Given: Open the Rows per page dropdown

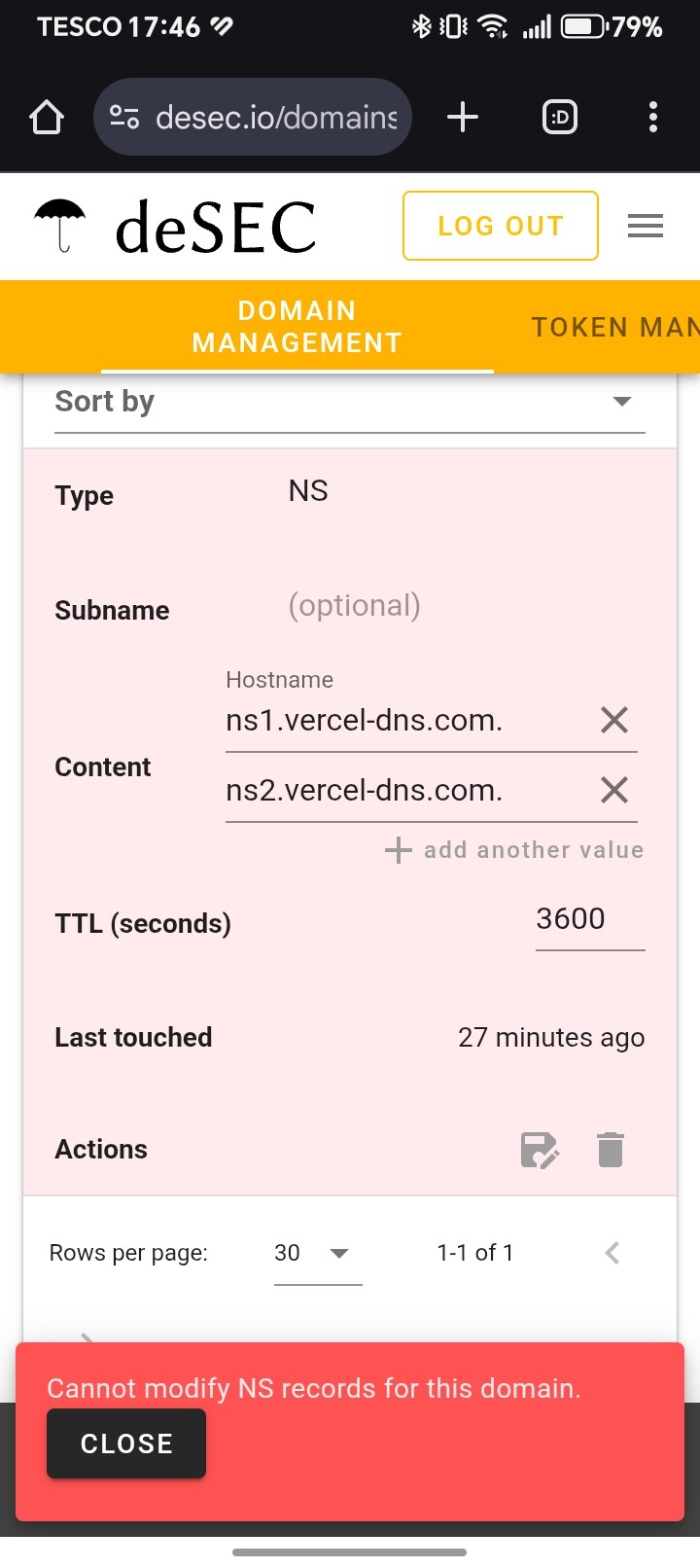Looking at the screenshot, I should [x=317, y=1253].
